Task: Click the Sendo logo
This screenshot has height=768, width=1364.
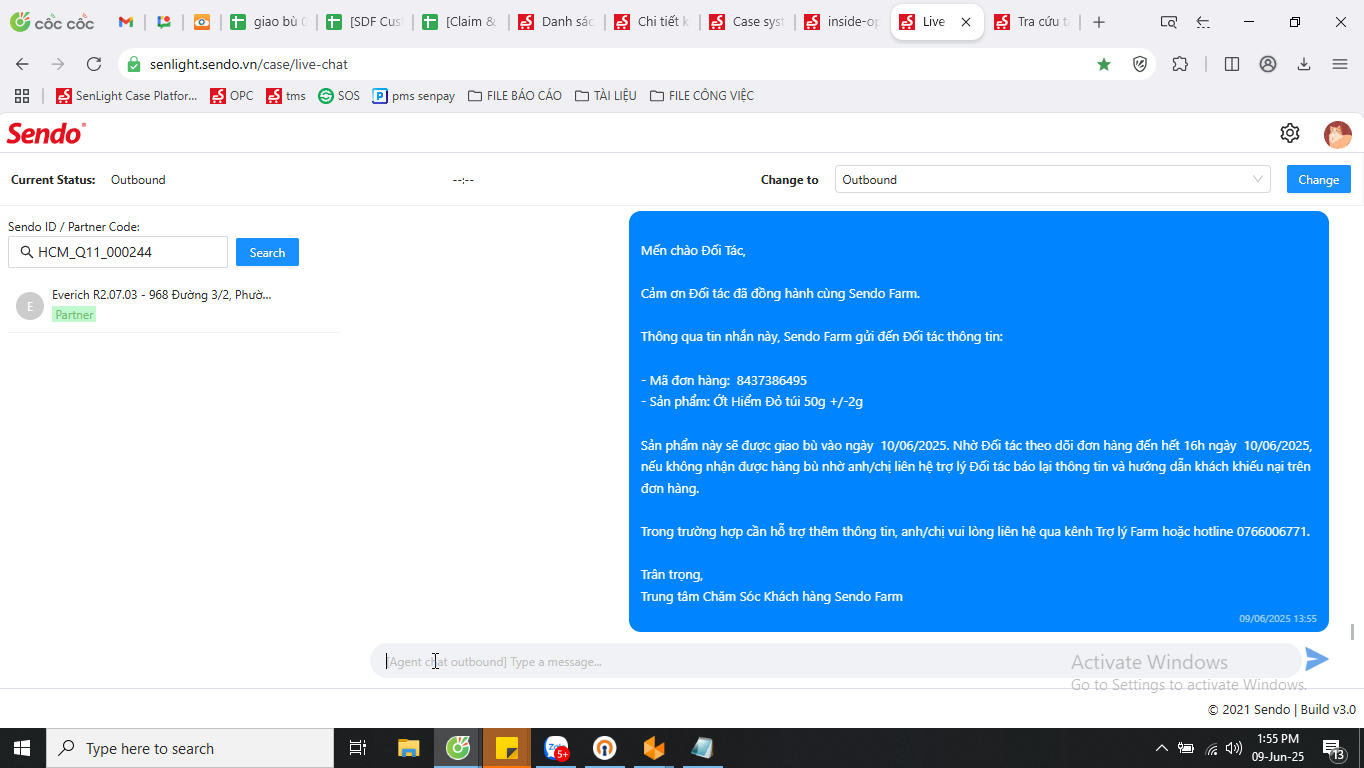Action: coord(46,133)
